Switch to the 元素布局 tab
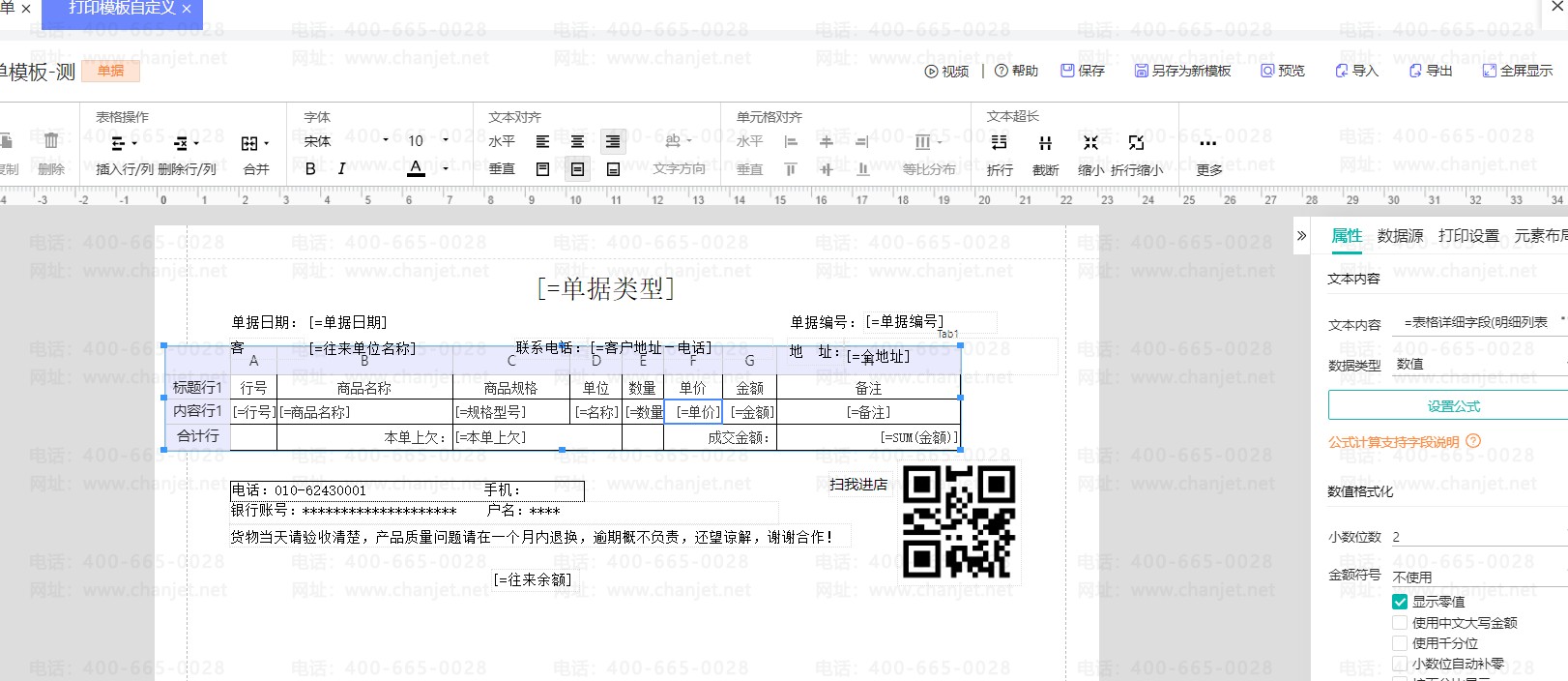Image resolution: width=1568 pixels, height=681 pixels. [x=1541, y=235]
